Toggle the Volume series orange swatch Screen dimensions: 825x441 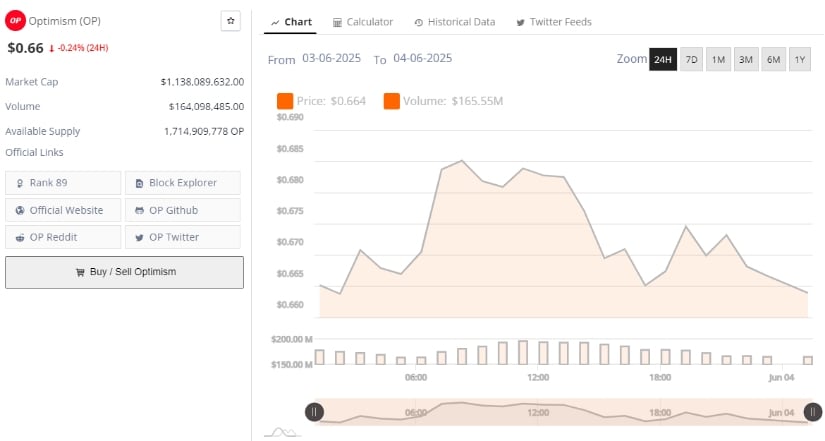391,101
